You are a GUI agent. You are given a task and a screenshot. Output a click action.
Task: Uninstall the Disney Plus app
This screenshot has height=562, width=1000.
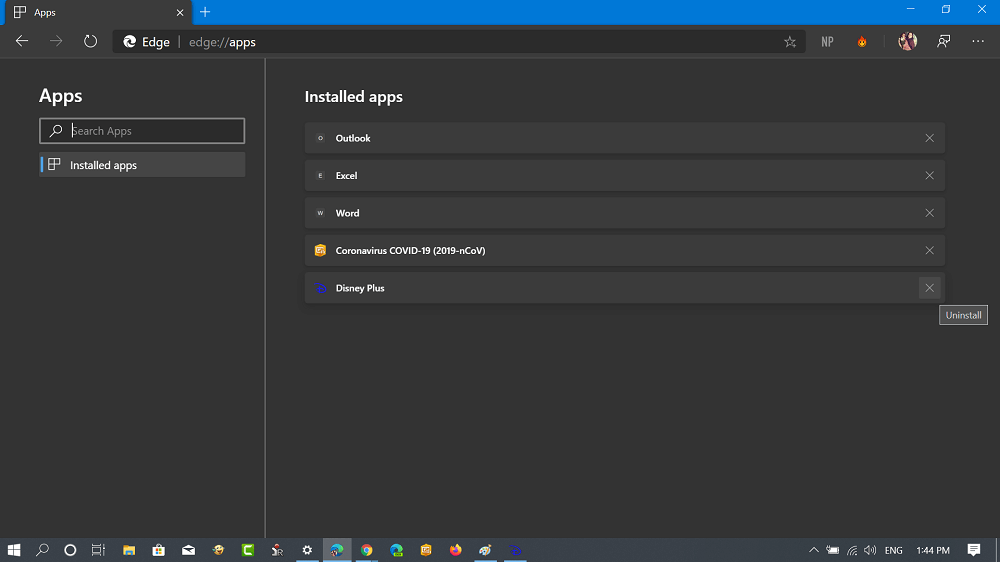(929, 288)
